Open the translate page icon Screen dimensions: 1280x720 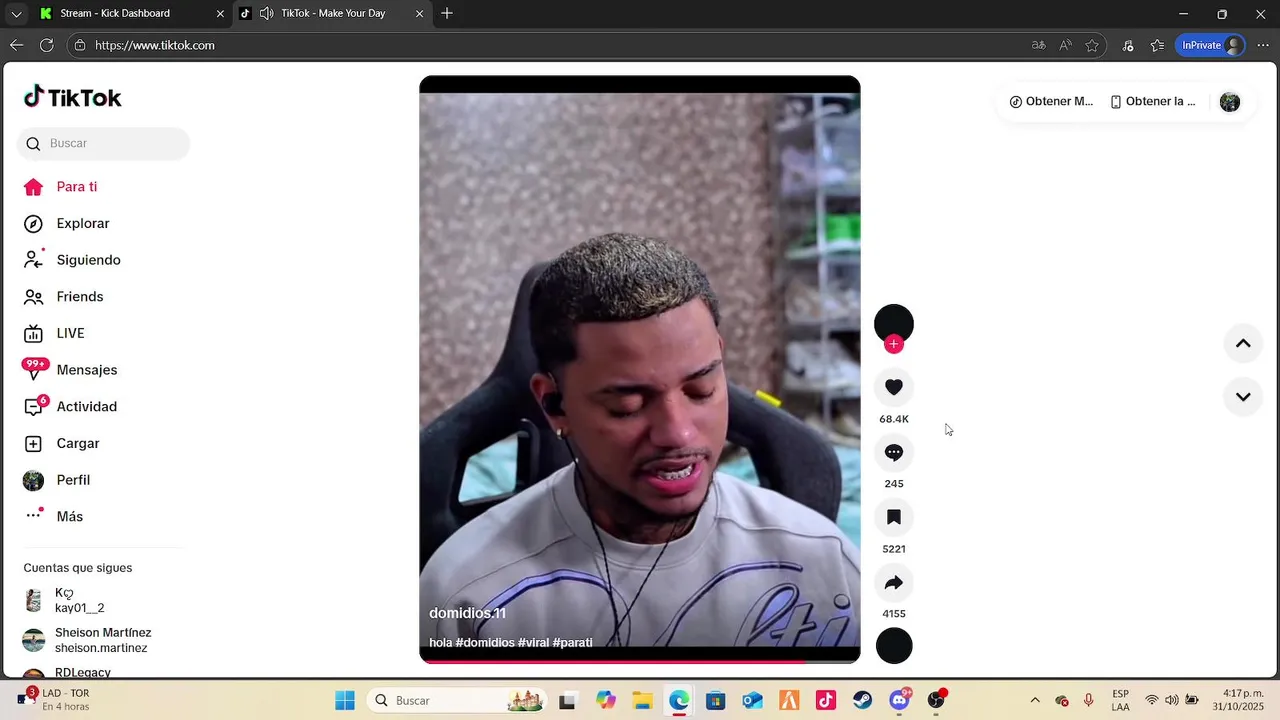tap(1038, 45)
